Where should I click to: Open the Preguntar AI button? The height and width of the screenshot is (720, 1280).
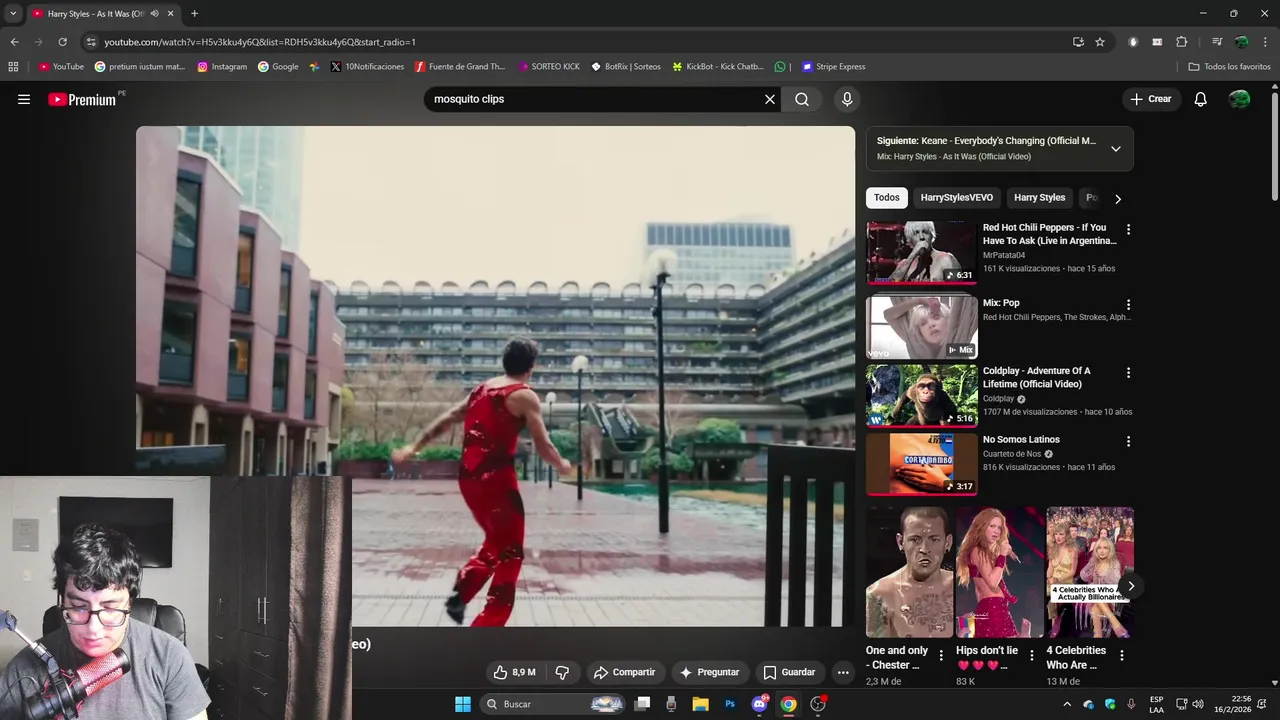[709, 672]
